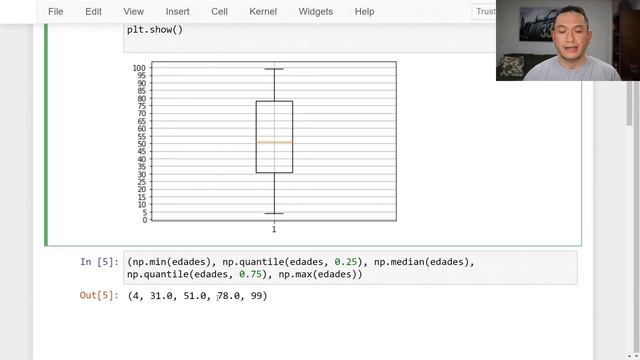The image size is (640, 360).
Task: Open the File menu
Action: click(56, 12)
